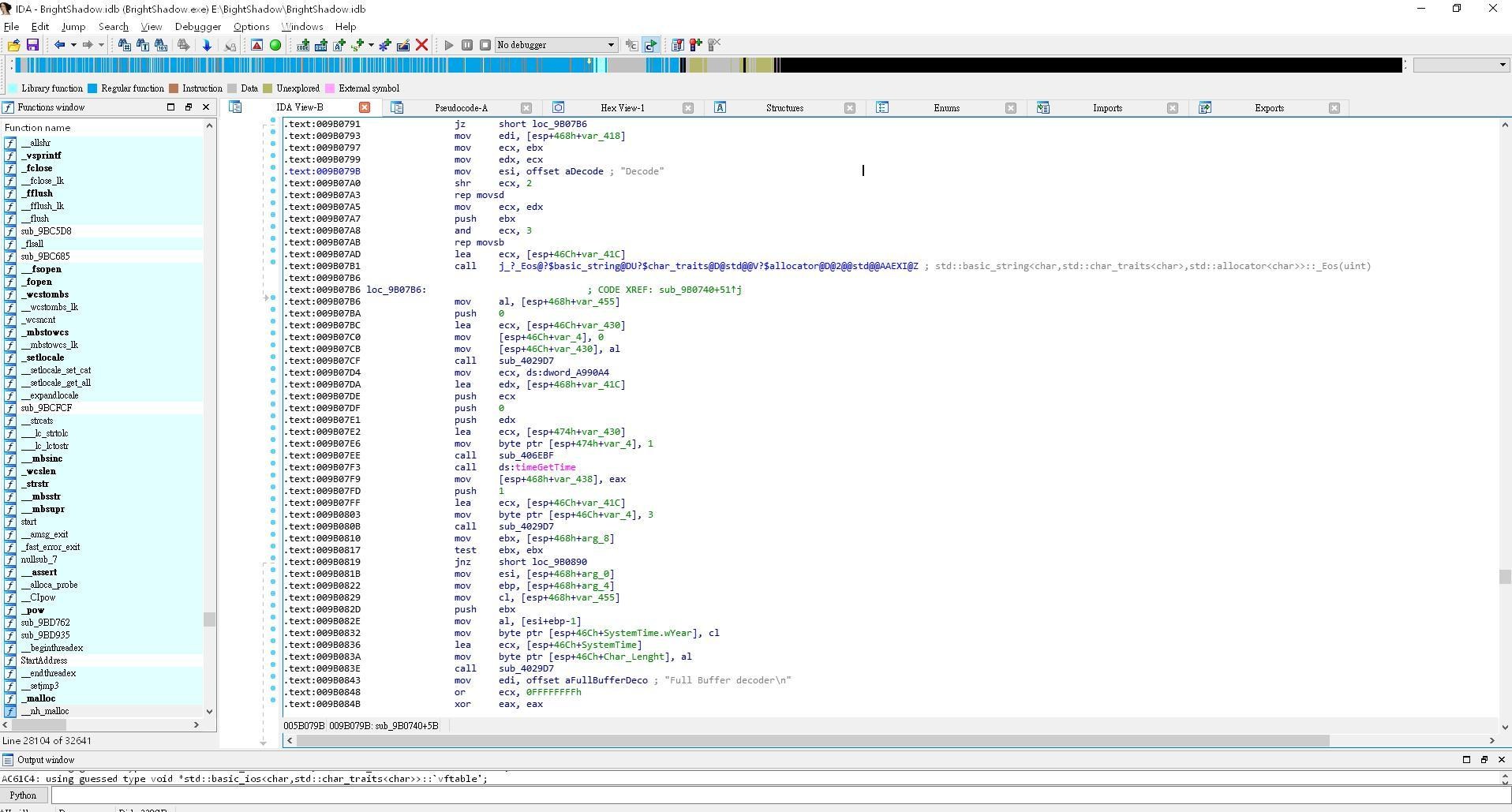Switch to the Imports tab
This screenshot has width=1512, height=812.
click(x=1107, y=108)
